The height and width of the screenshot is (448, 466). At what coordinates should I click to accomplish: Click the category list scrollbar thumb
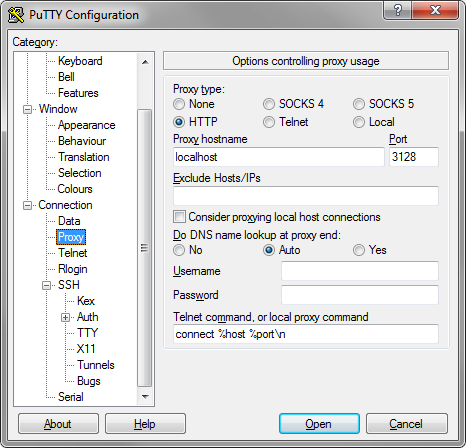click(x=145, y=248)
